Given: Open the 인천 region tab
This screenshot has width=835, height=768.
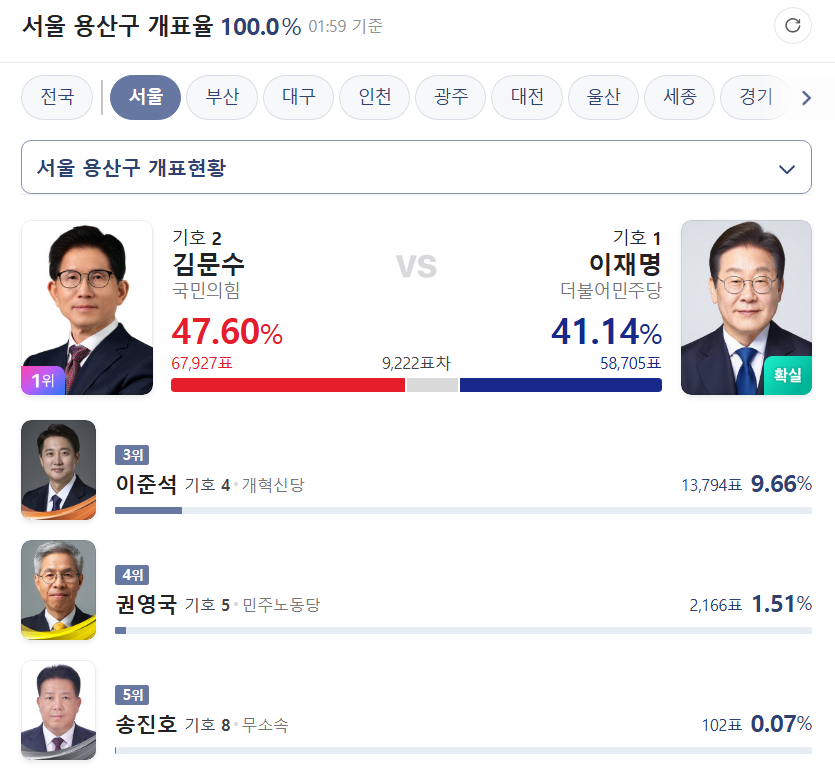Looking at the screenshot, I should click(x=374, y=98).
